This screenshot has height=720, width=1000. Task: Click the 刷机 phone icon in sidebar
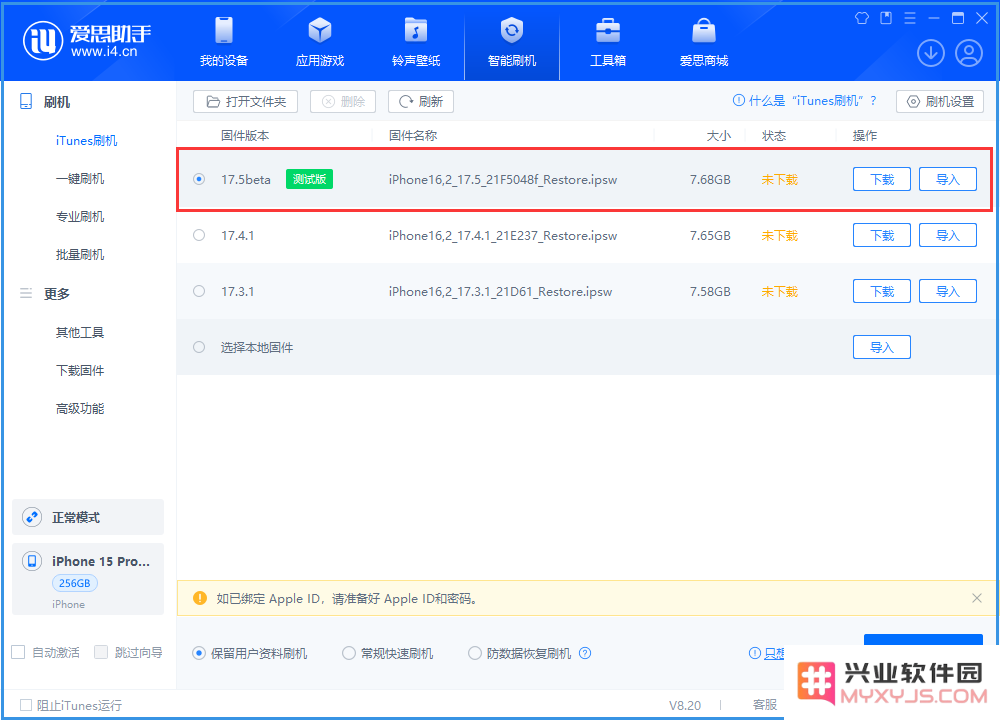[26, 101]
